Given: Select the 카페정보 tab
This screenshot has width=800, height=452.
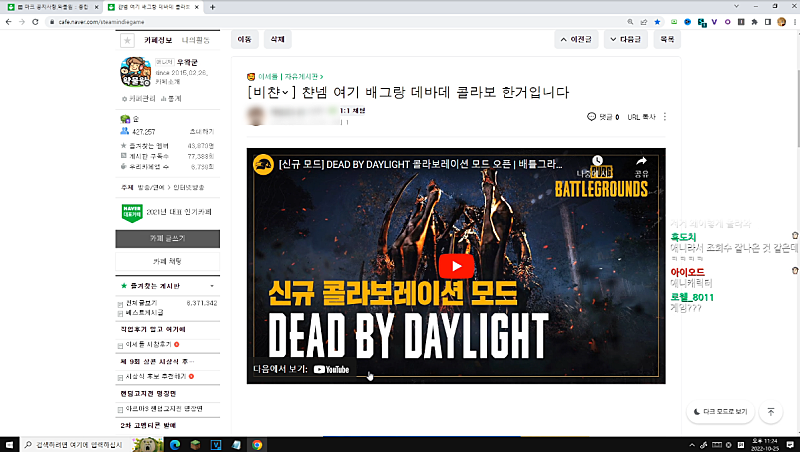Looking at the screenshot, I should 158,40.
